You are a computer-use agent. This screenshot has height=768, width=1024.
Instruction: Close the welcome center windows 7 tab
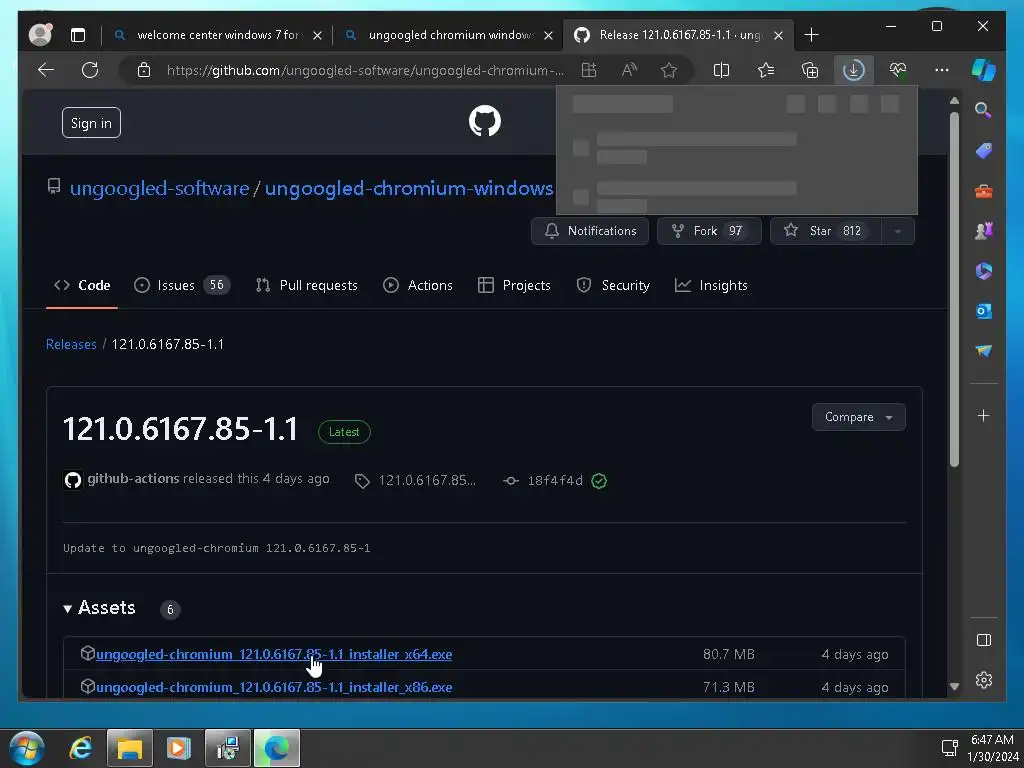pos(317,35)
